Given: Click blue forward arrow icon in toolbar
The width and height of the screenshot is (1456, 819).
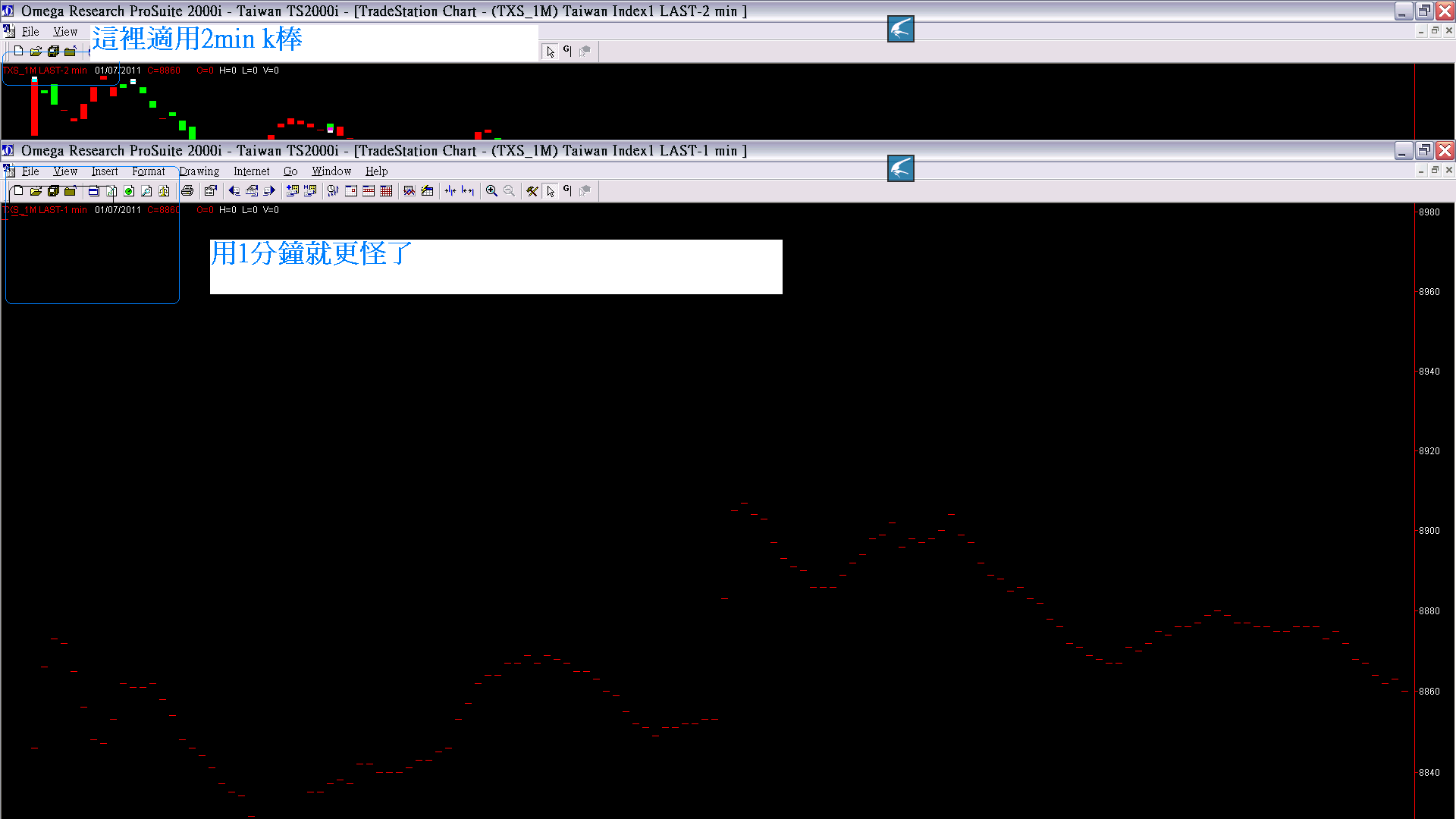Looking at the screenshot, I should [x=269, y=191].
